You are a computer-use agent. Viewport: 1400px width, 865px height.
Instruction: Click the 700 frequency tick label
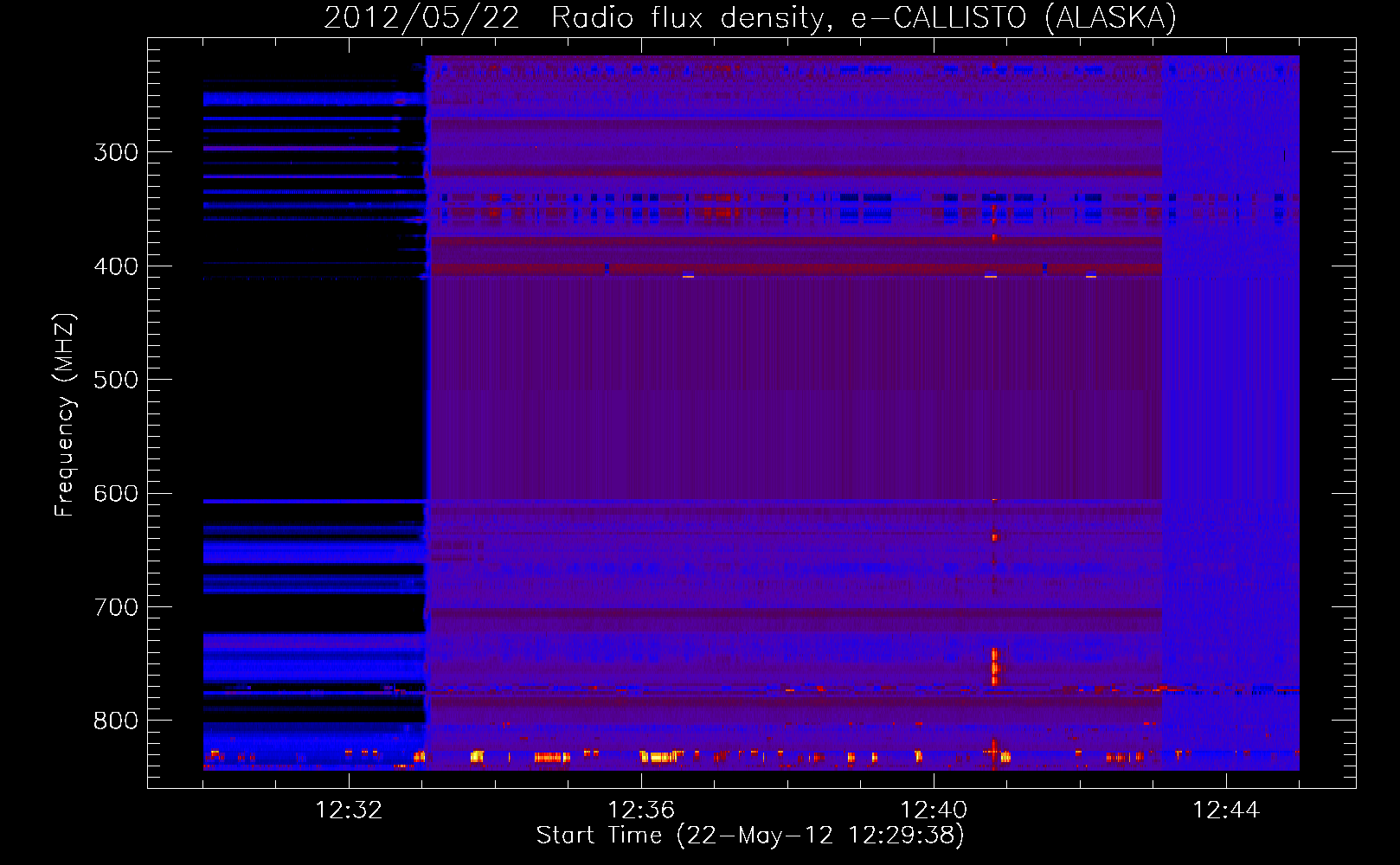point(116,607)
